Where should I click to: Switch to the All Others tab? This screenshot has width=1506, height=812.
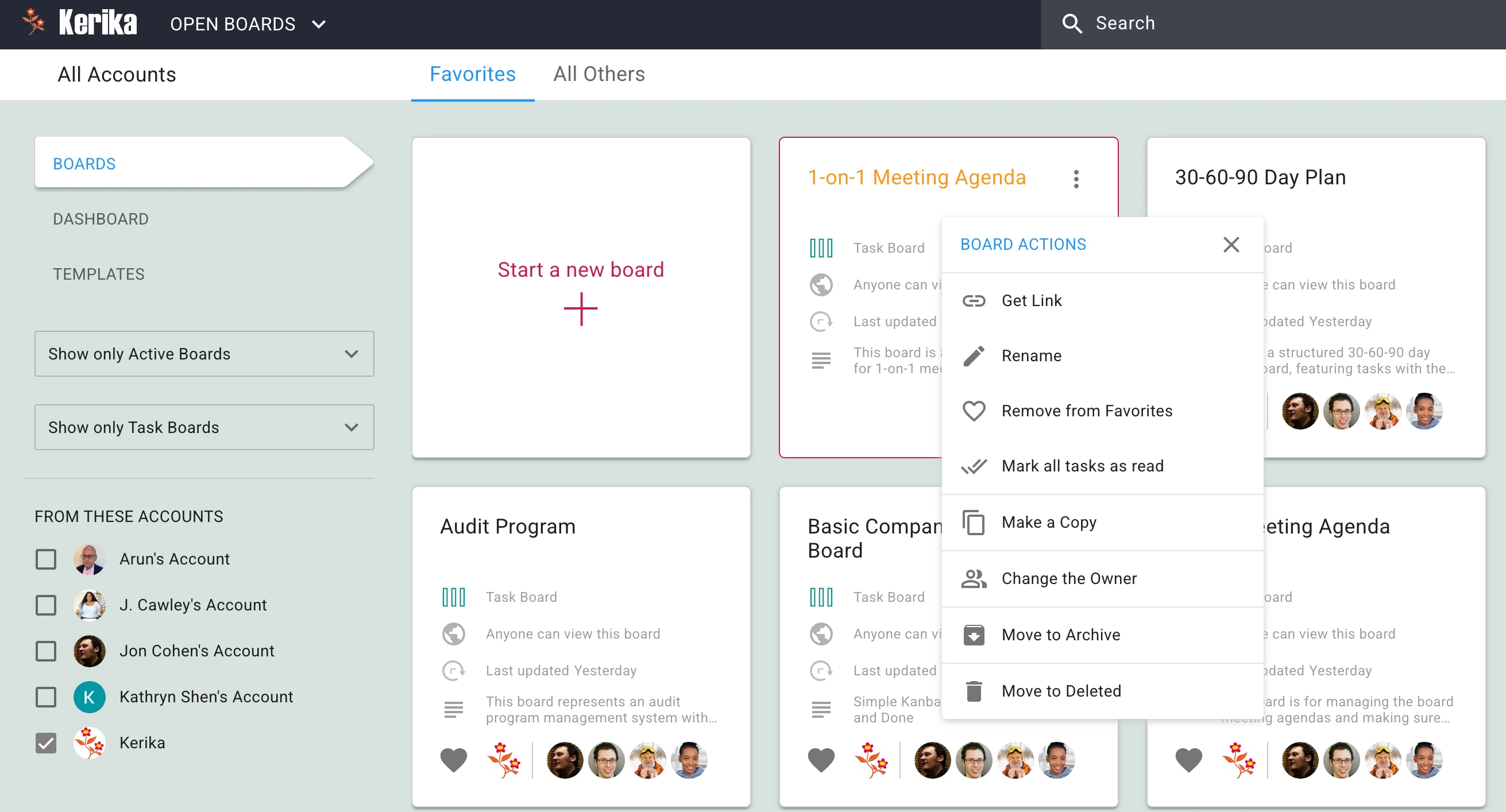599,74
